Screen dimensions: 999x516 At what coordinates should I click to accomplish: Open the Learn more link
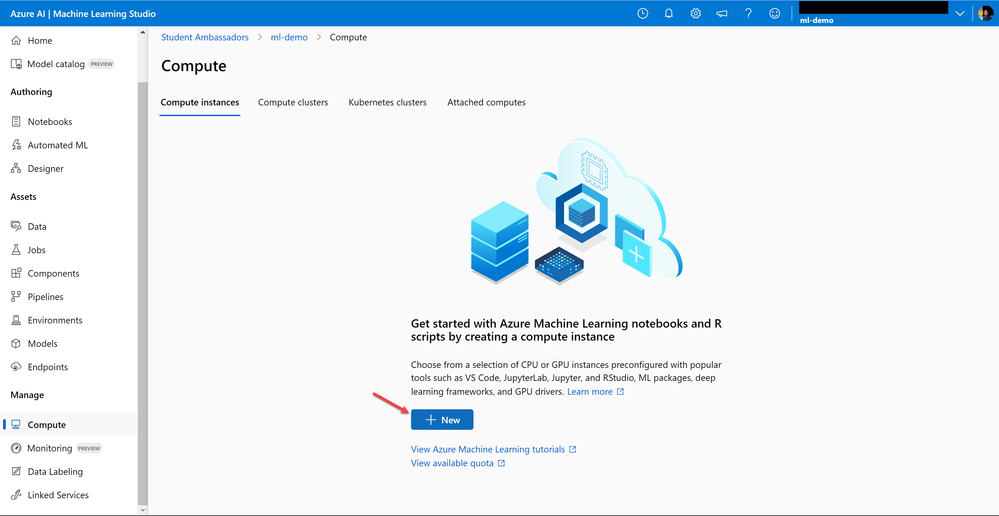pyautogui.click(x=596, y=392)
